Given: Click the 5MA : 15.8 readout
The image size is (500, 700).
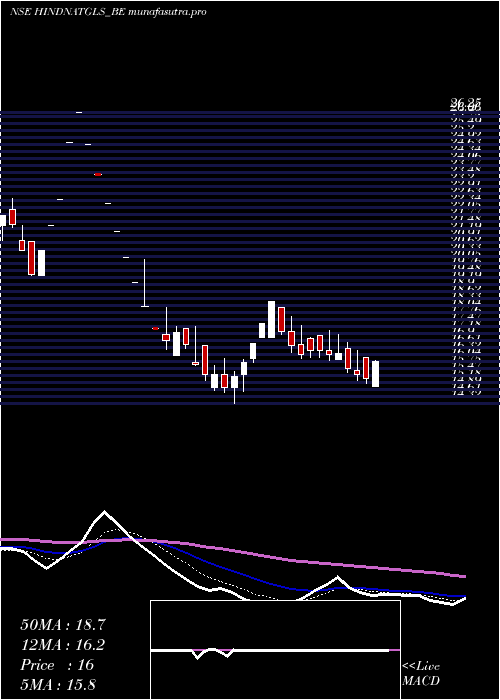Looking at the screenshot, I should [x=58, y=685].
